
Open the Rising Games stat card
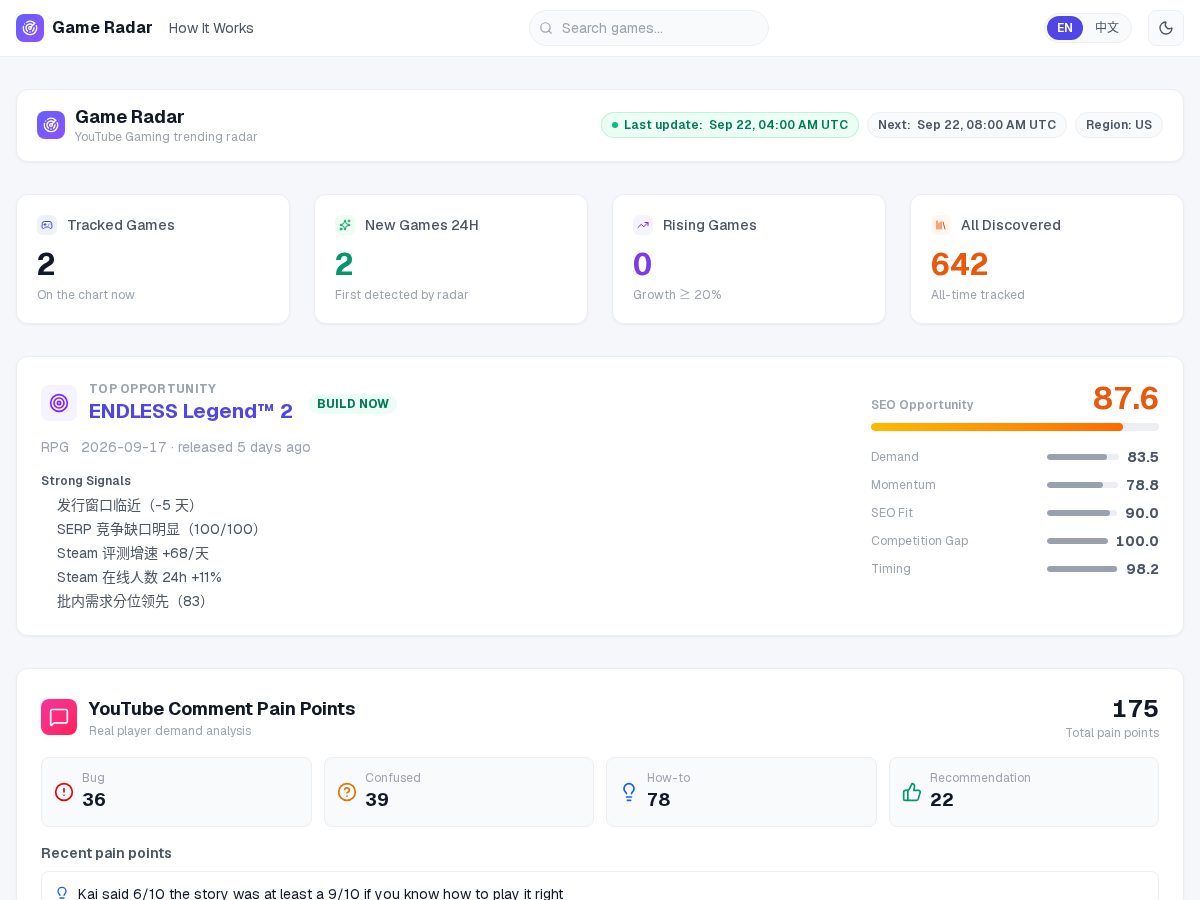pyautogui.click(x=749, y=259)
